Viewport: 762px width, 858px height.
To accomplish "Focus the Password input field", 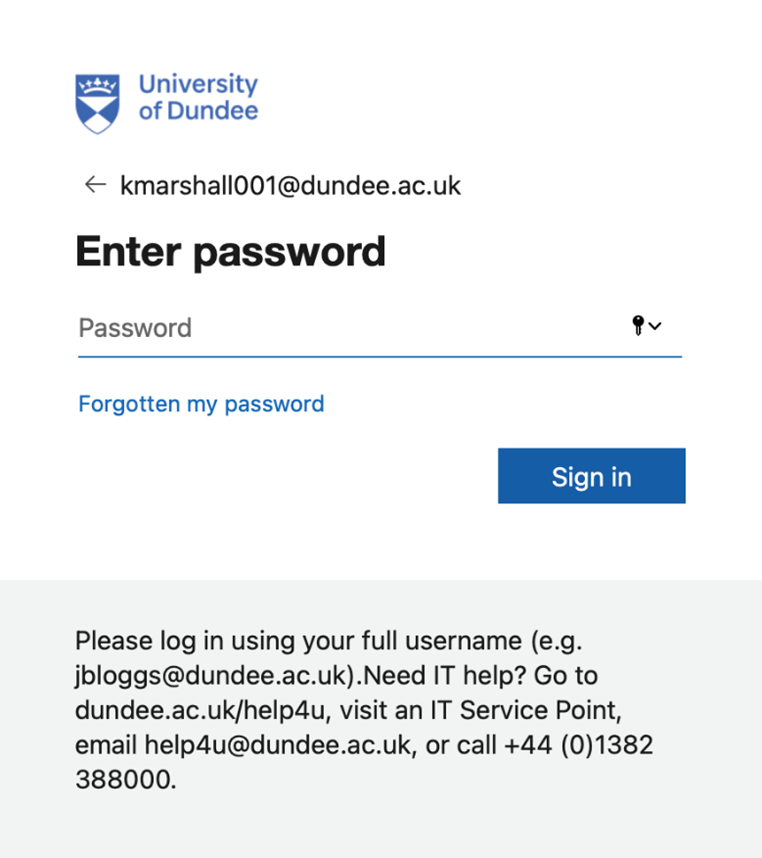I will (380, 328).
